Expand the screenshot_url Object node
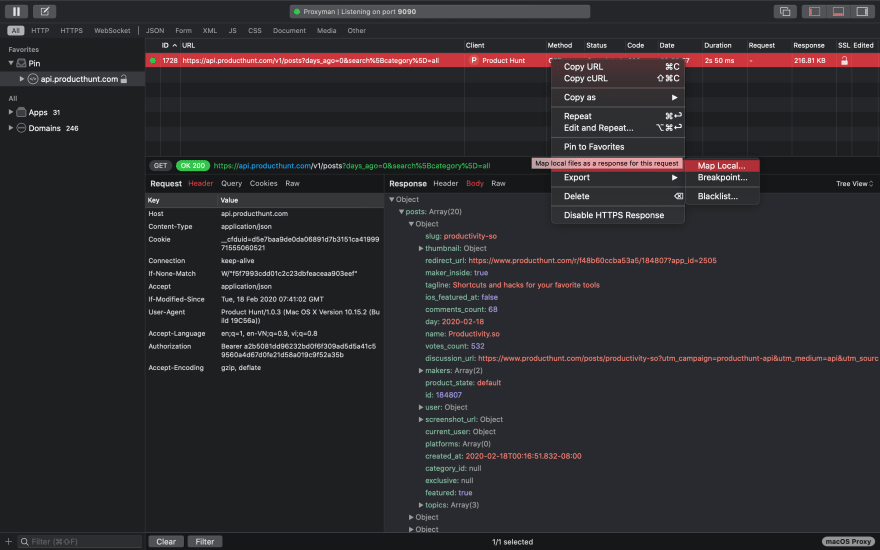This screenshot has width=880, height=550. pyautogui.click(x=420, y=419)
